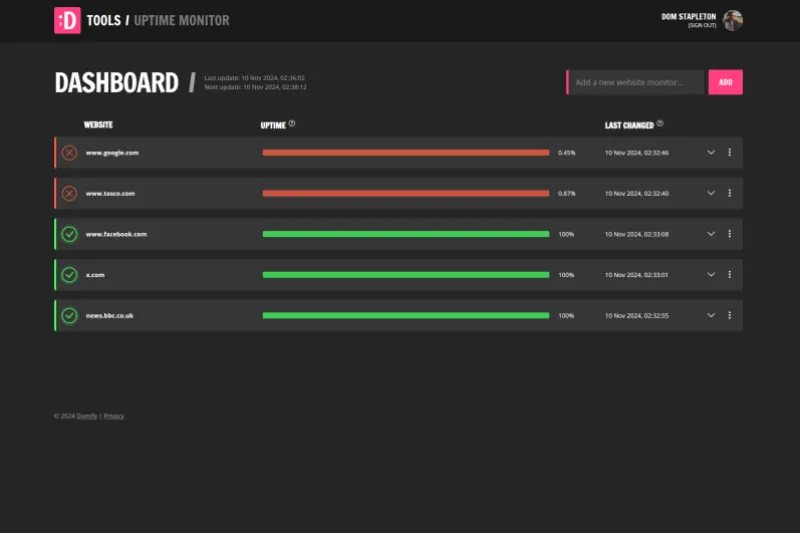The height and width of the screenshot is (533, 800).
Task: Click the green check icon beside news.bbc.co.uk
Action: (69, 315)
